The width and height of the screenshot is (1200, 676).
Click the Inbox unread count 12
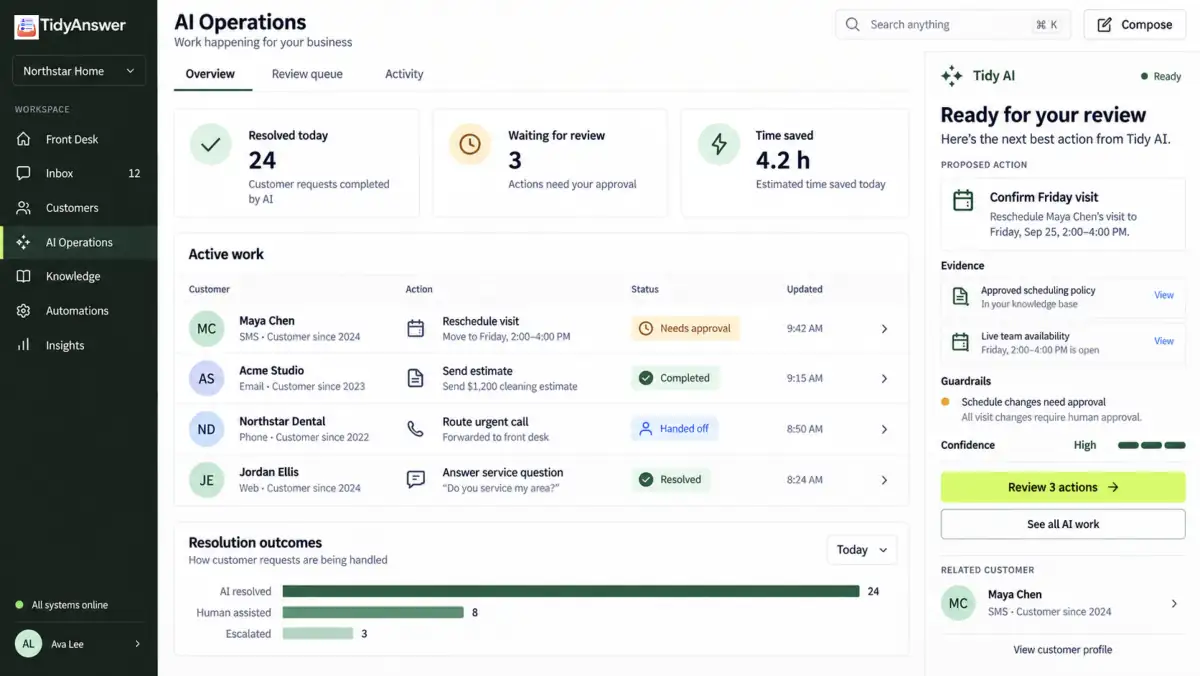[x=134, y=173]
